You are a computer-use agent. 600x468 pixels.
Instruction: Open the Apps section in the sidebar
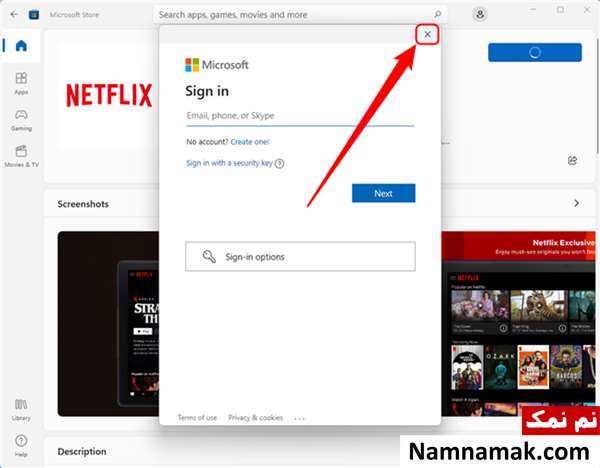coord(21,83)
